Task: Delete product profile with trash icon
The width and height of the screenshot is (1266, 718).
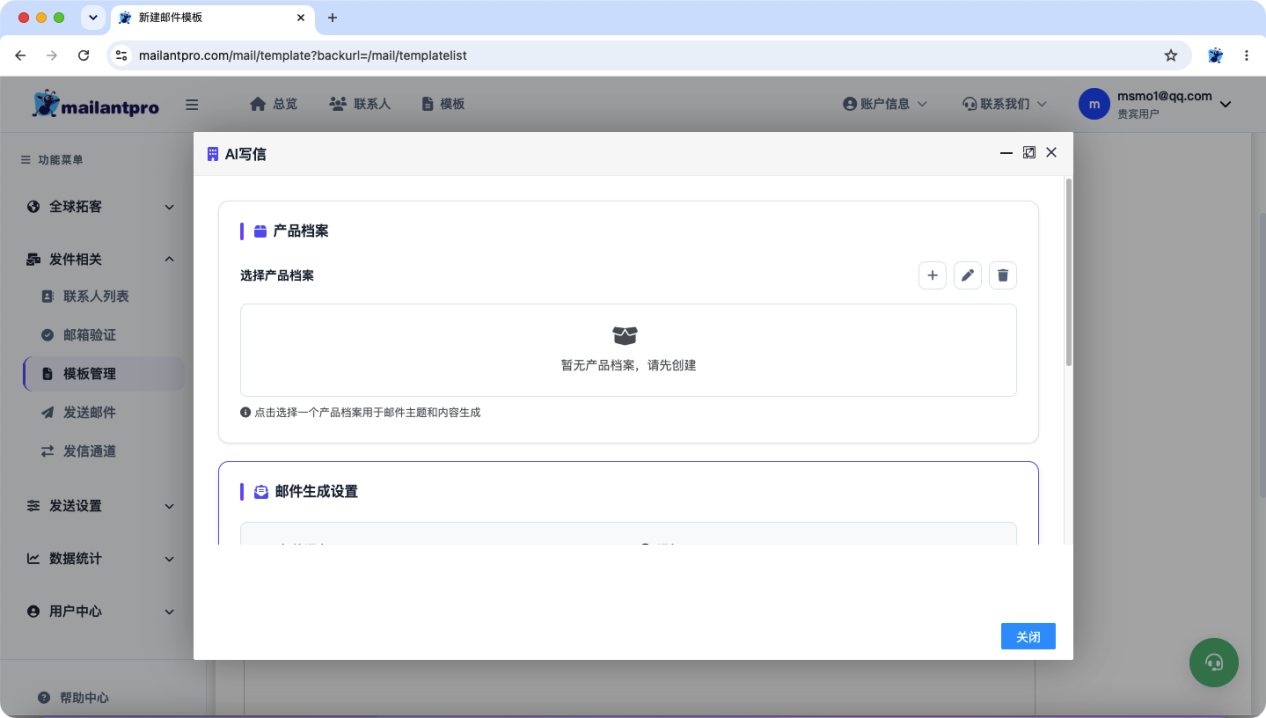Action: point(1003,275)
